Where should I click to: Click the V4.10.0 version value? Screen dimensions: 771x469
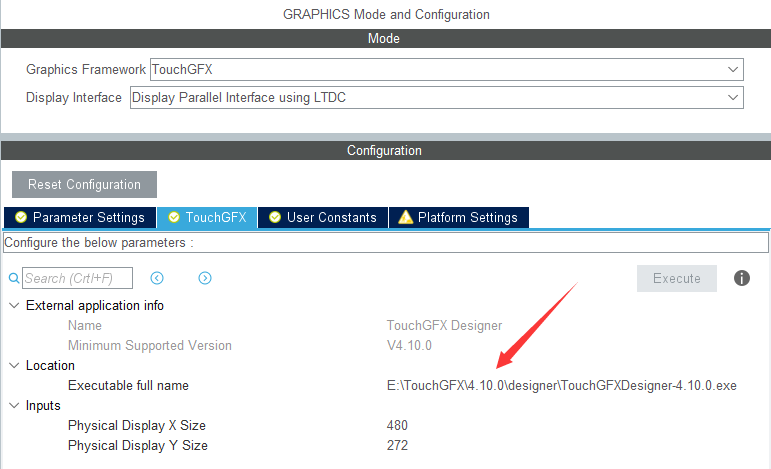pyautogui.click(x=409, y=346)
